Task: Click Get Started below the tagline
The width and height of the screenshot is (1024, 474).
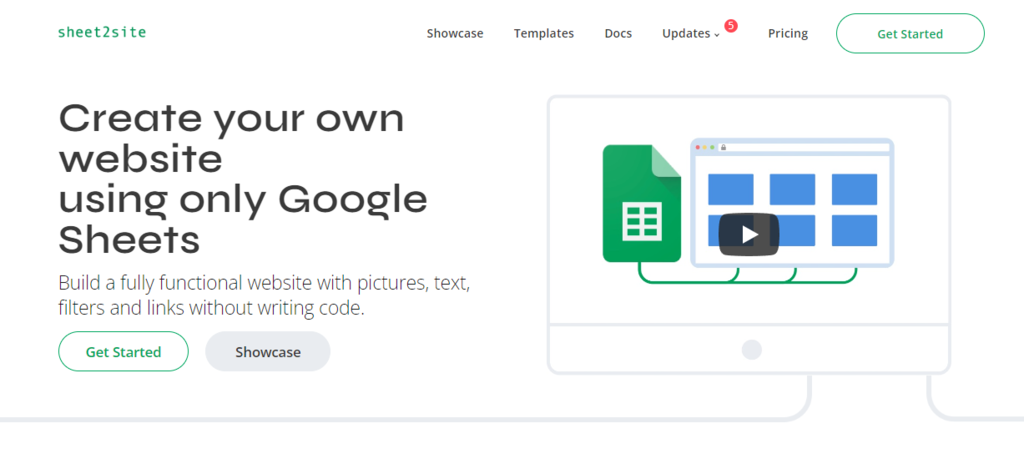Action: click(123, 352)
